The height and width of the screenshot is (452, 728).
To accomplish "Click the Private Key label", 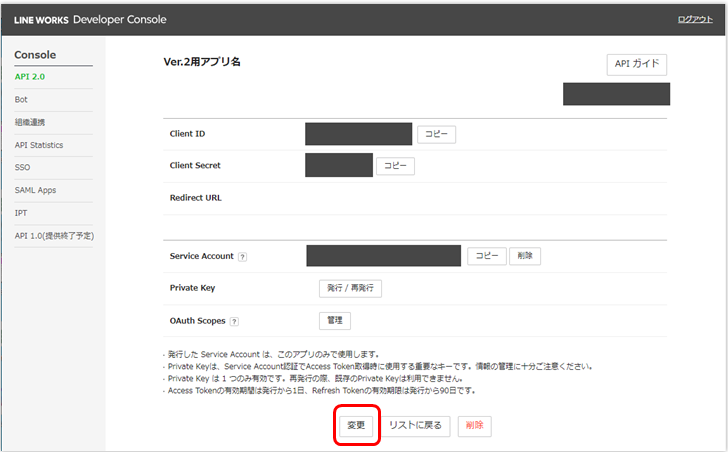I will [x=192, y=288].
